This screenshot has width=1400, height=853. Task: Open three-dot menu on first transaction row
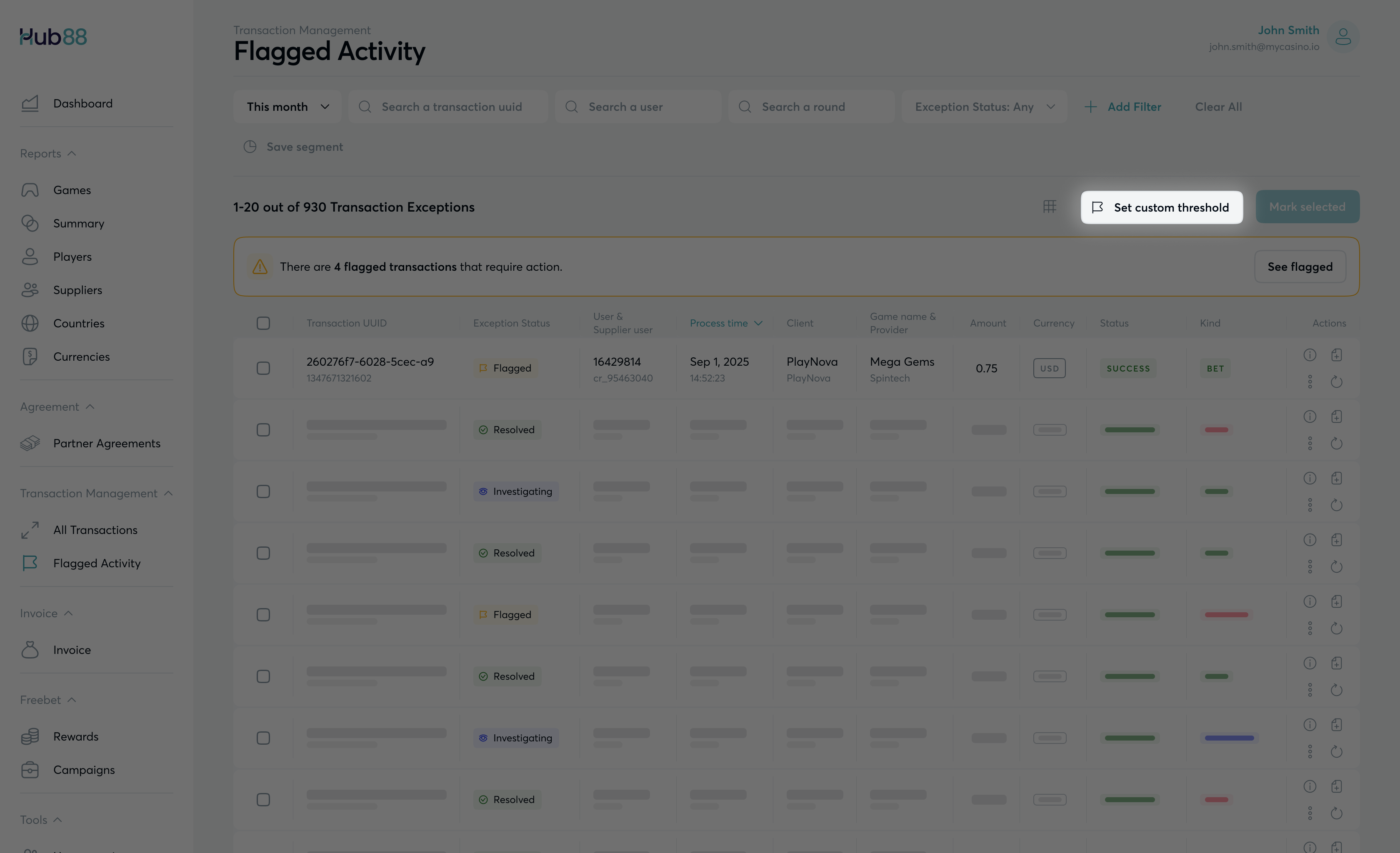[1310, 382]
